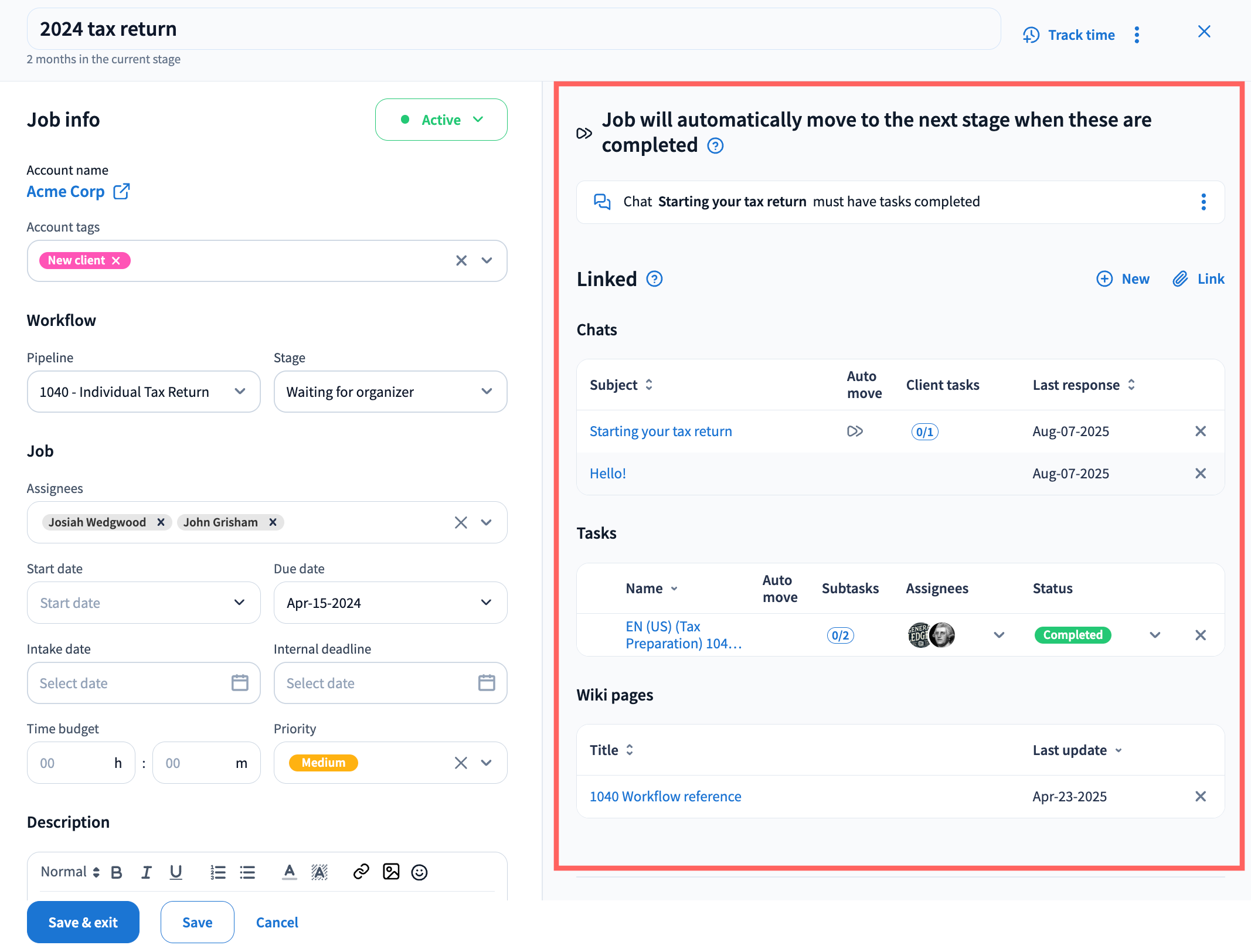Viewport: 1251px width, 952px height.
Task: Toggle underline formatting in description
Action: 175,872
